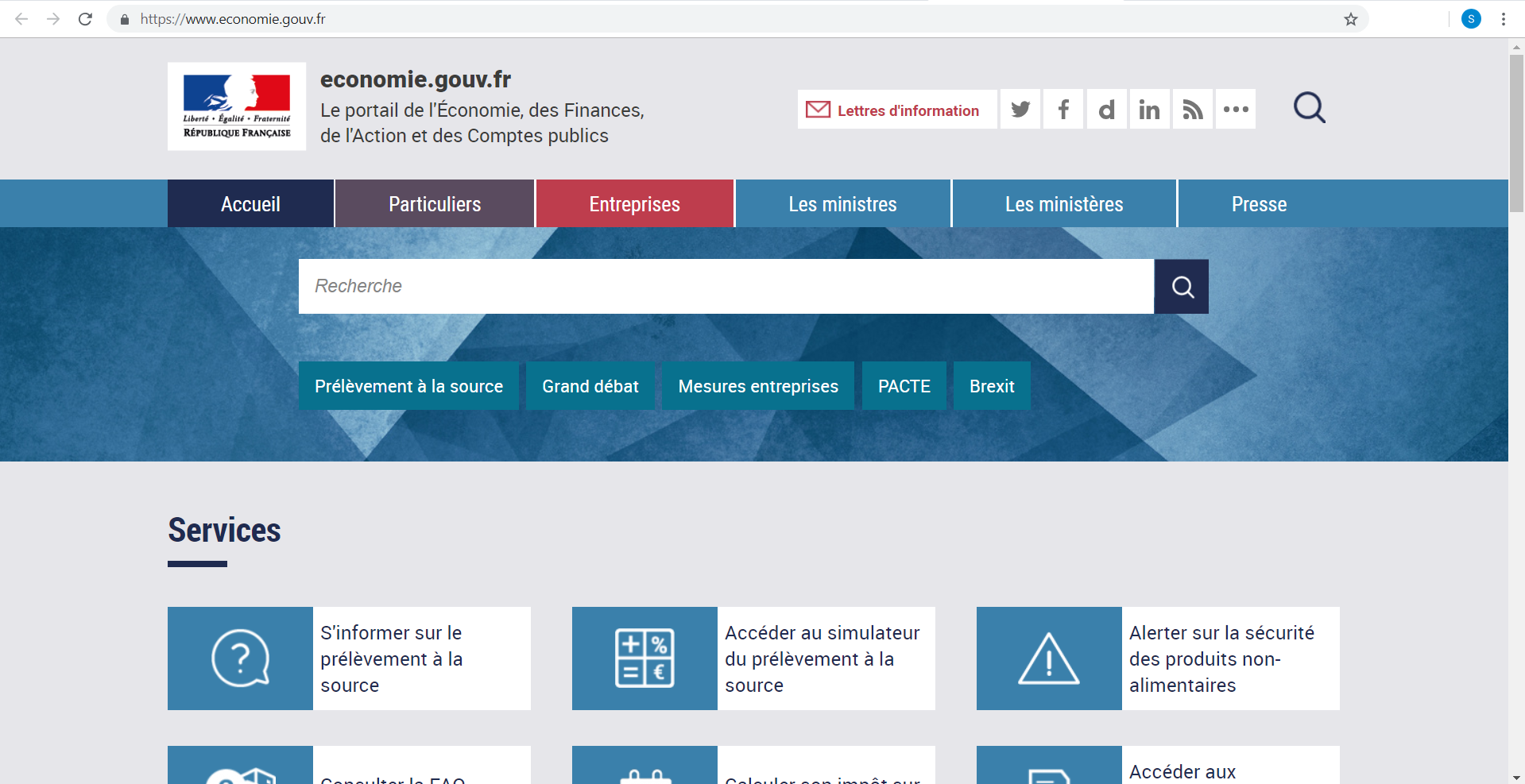Click the République Française logo
The width and height of the screenshot is (1525, 784).
click(237, 106)
